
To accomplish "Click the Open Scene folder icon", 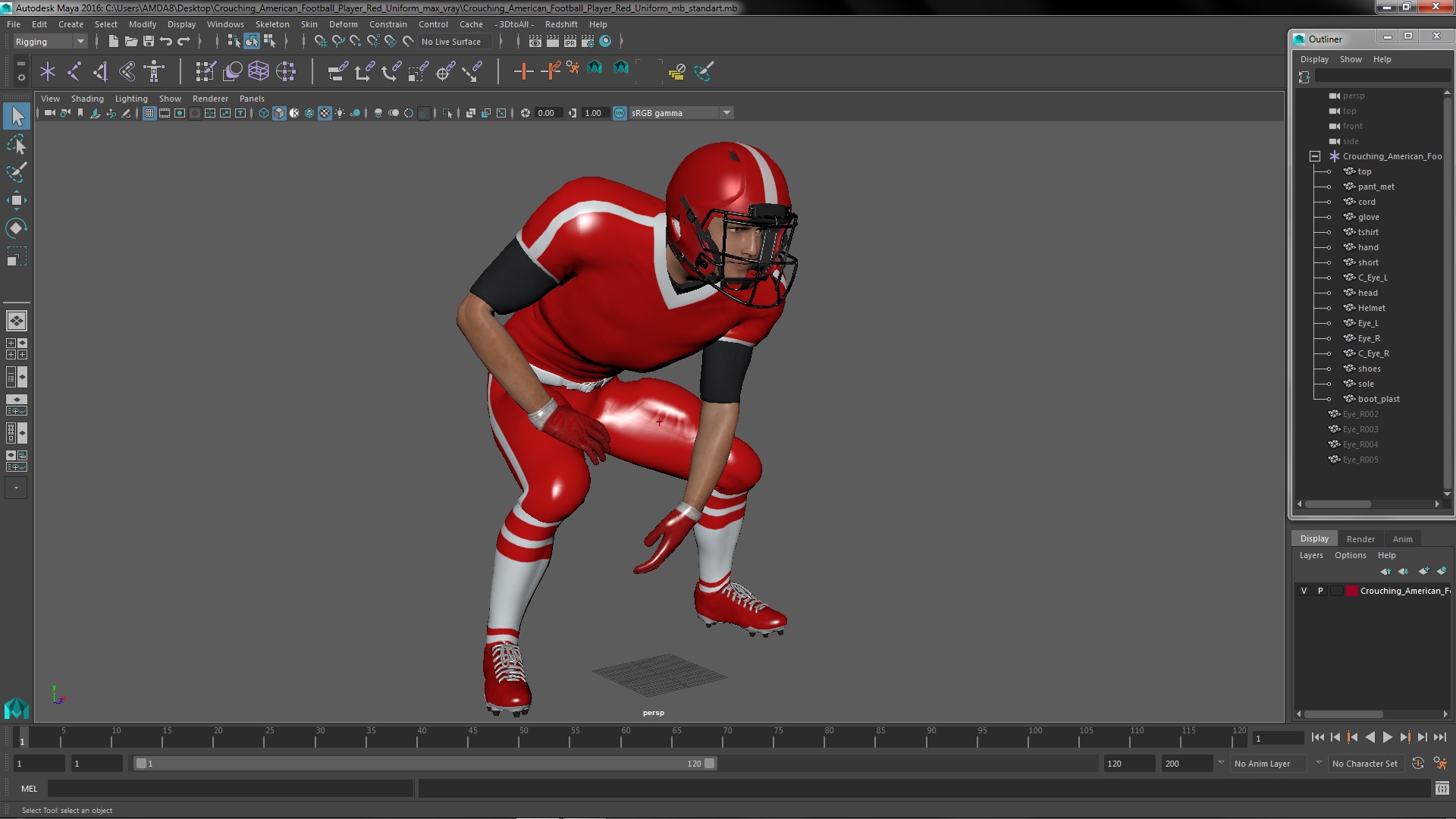I will (x=131, y=41).
